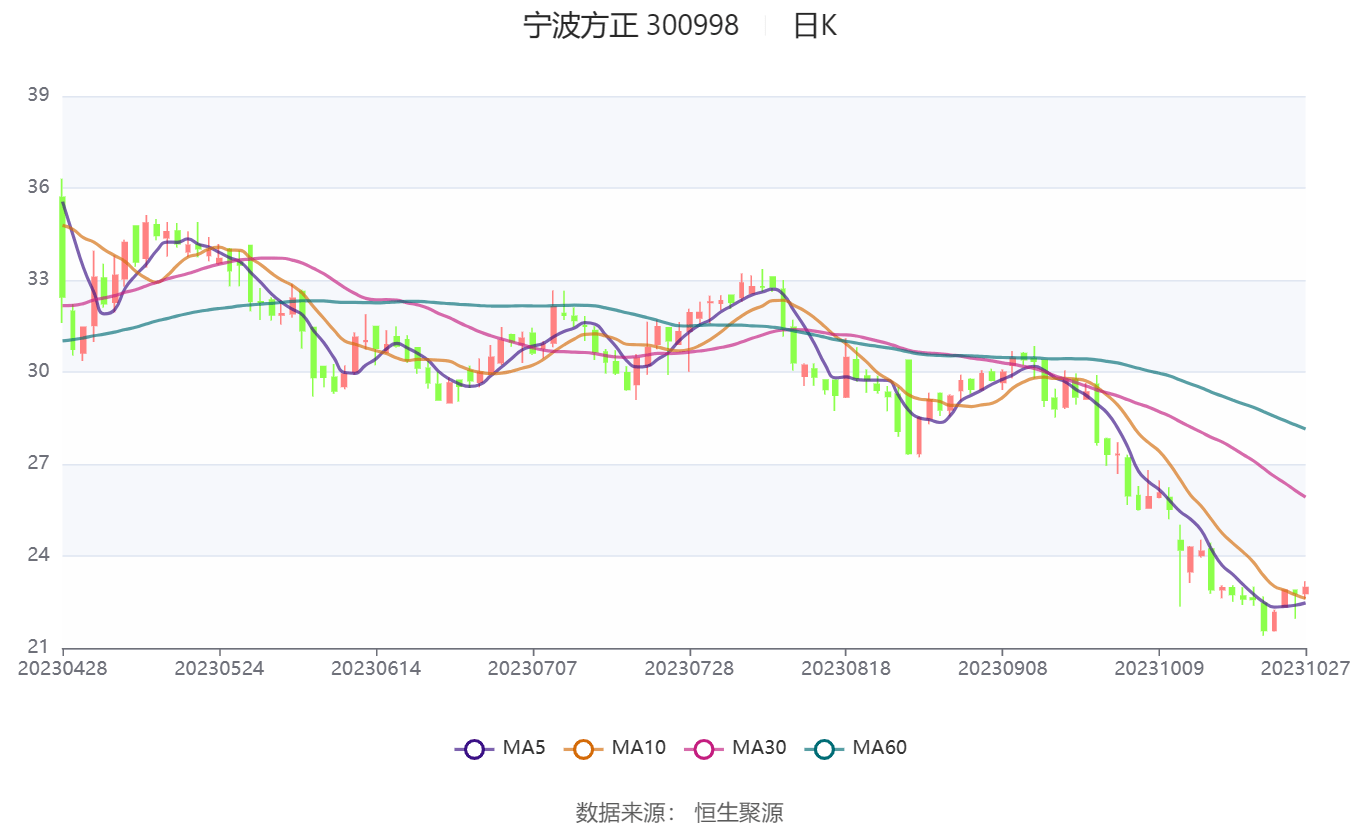This screenshot has height=828, width=1360.
Task: Click the 20231027 date axis label
Action: click(x=1306, y=667)
